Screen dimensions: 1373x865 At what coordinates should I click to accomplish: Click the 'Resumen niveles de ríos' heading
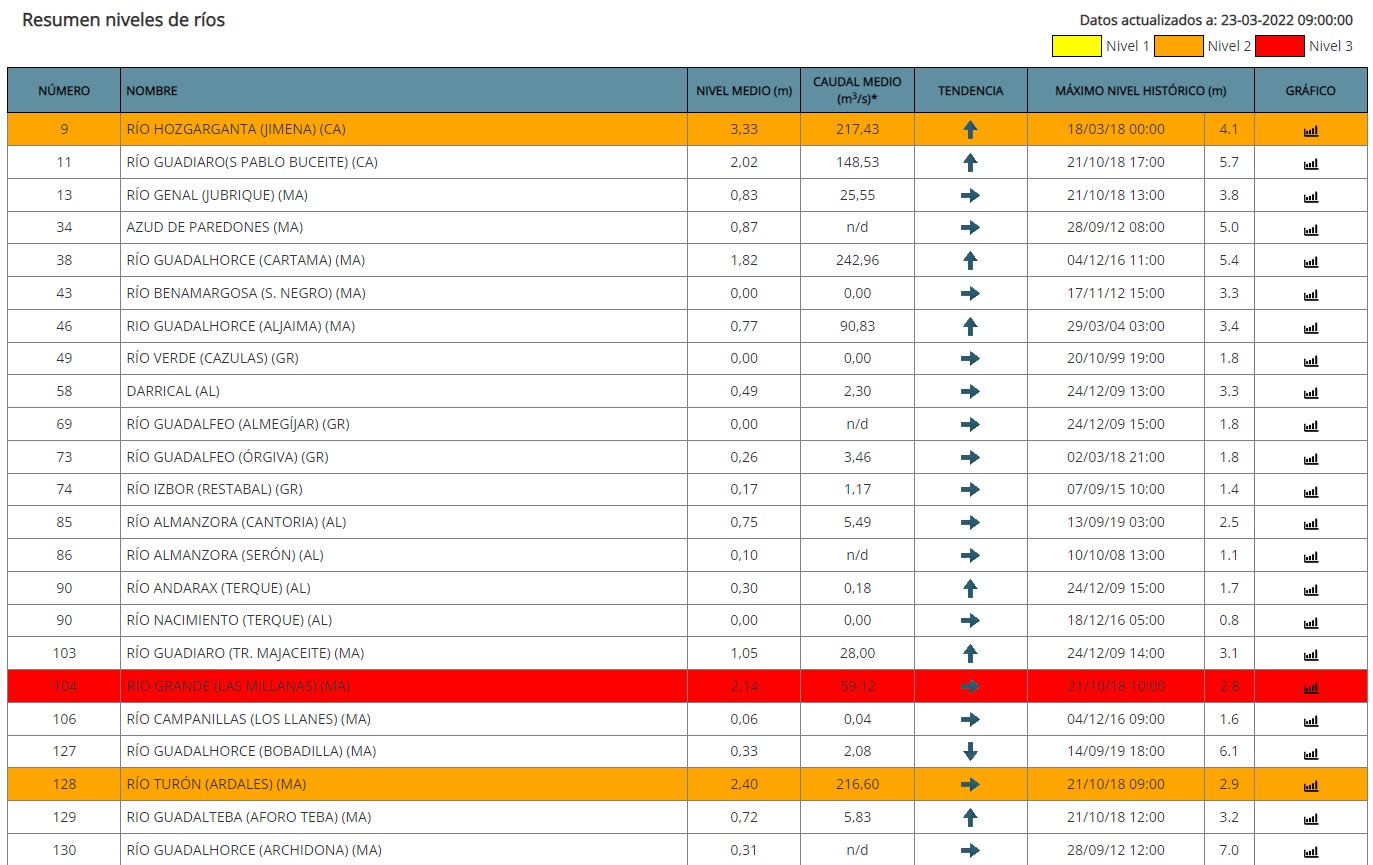tap(123, 20)
